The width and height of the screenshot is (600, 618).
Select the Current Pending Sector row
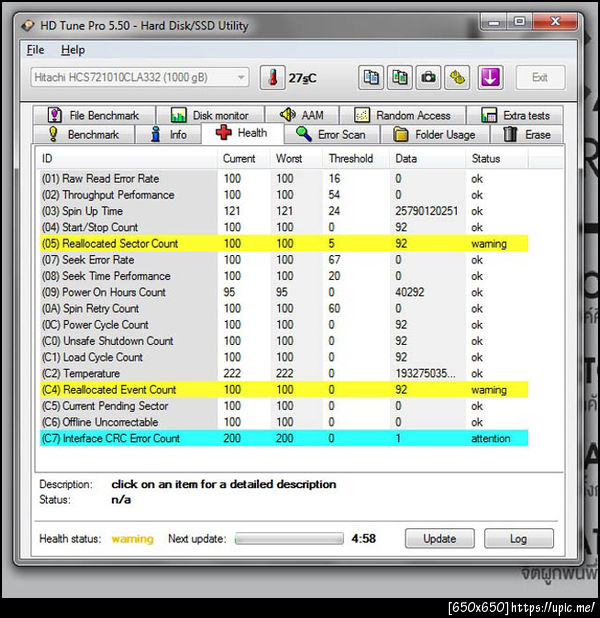coord(284,406)
